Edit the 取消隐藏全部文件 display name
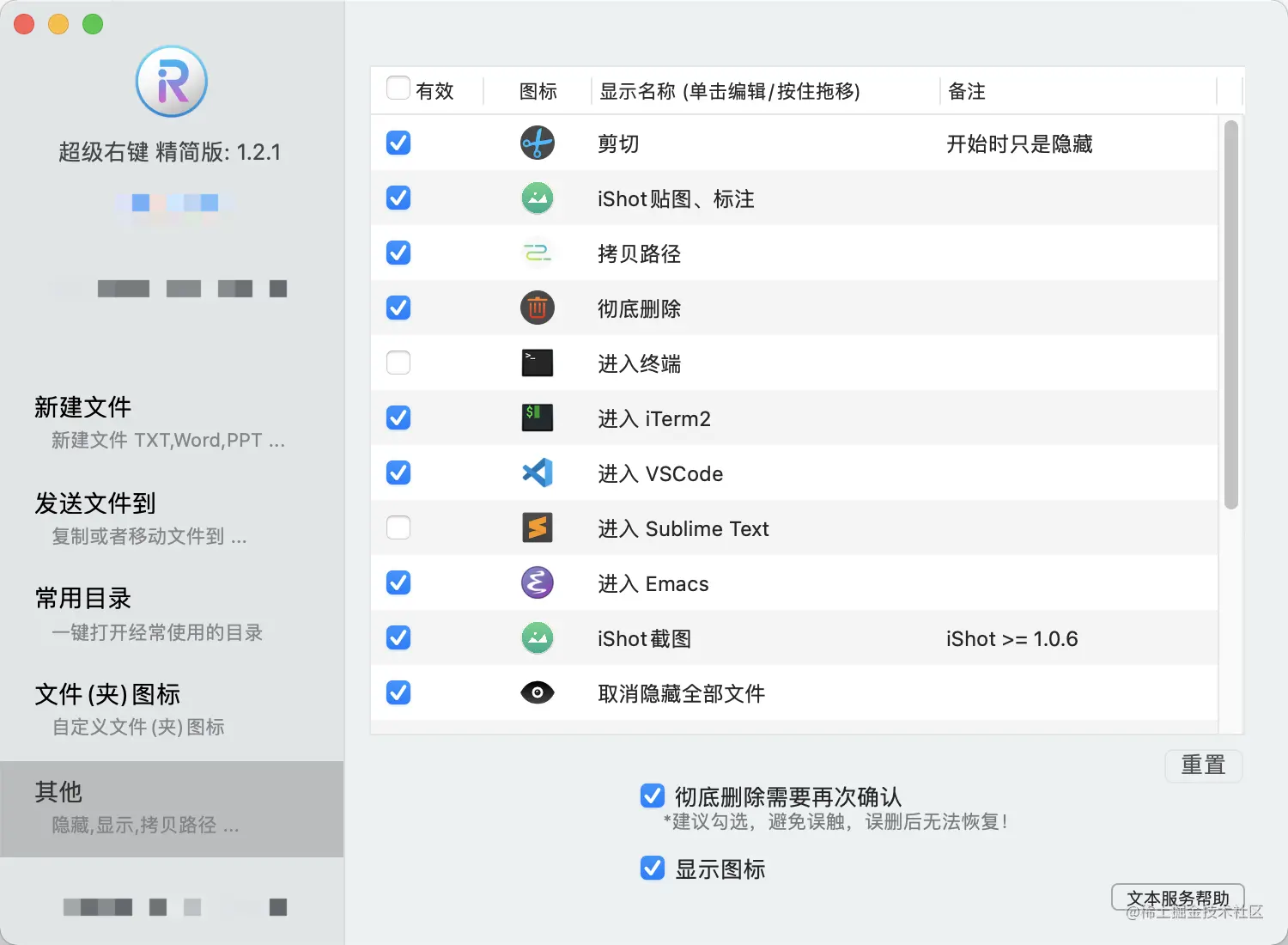 (x=681, y=693)
